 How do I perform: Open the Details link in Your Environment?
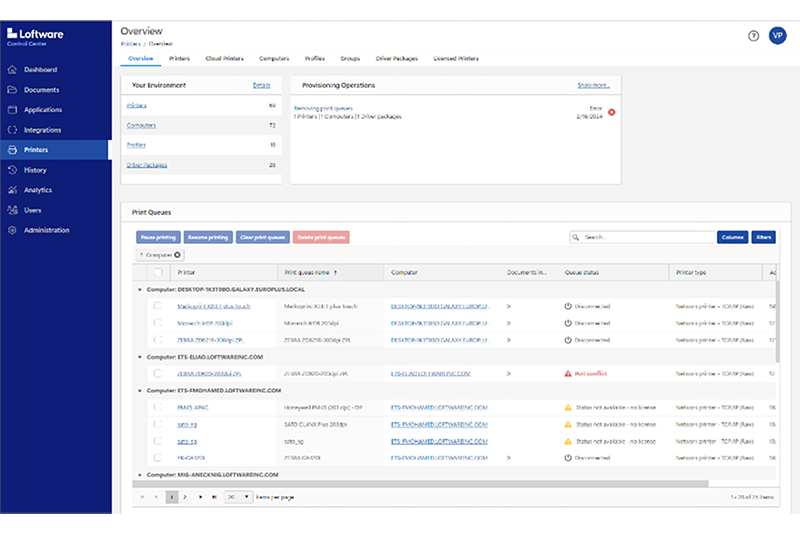pos(261,85)
